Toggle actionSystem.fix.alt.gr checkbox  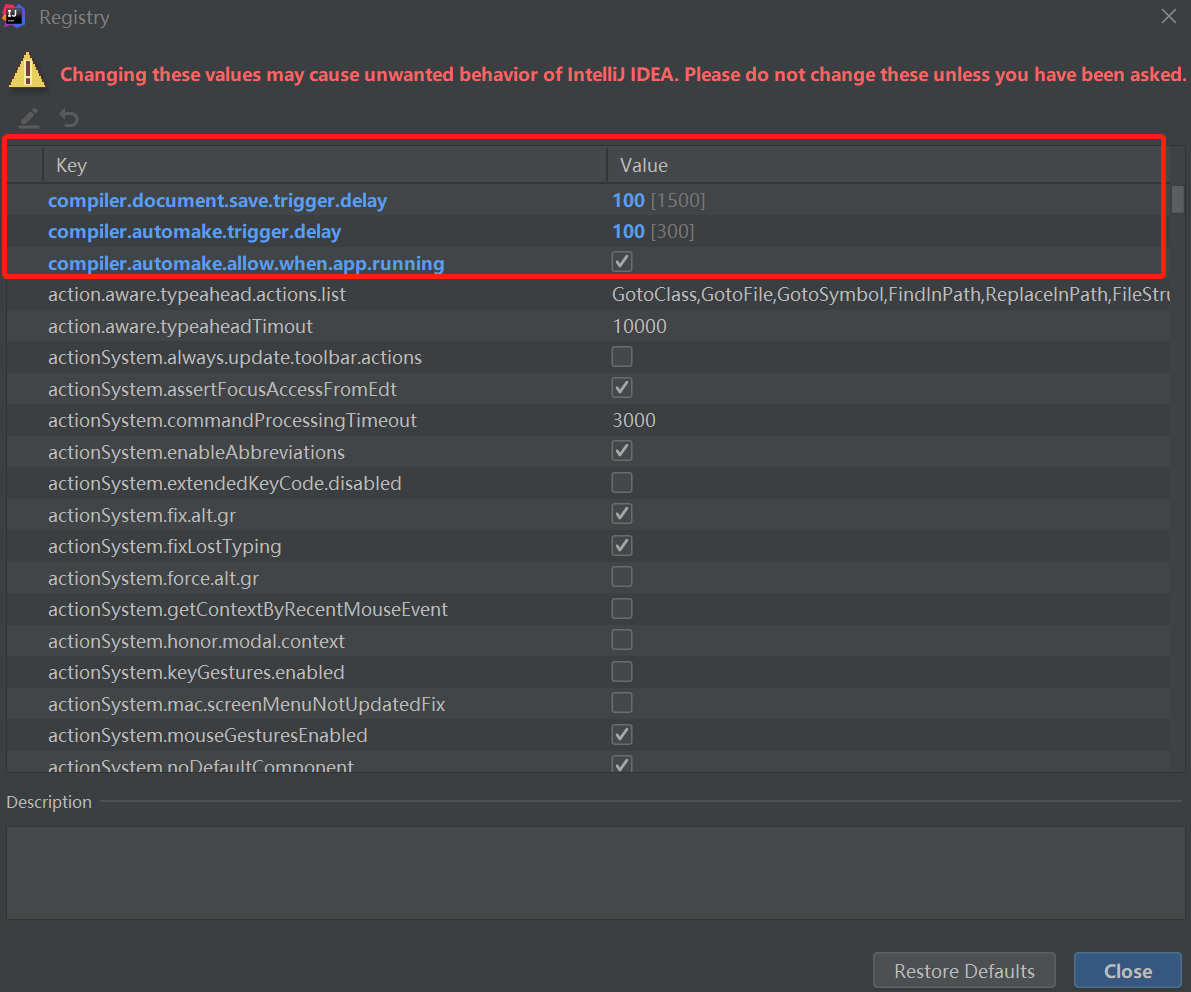tap(622, 514)
